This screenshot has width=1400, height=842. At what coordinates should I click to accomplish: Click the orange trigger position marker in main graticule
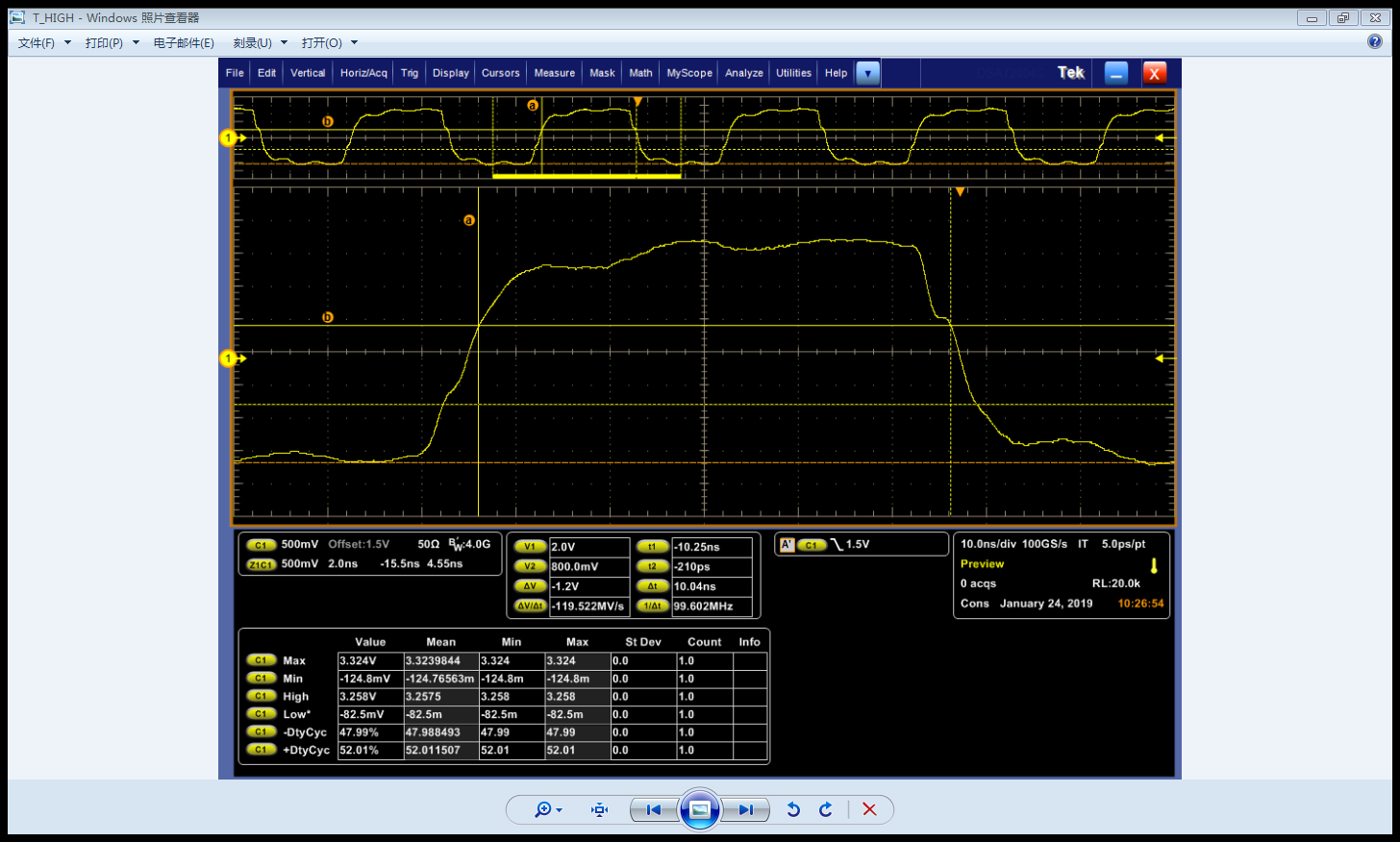point(960,192)
